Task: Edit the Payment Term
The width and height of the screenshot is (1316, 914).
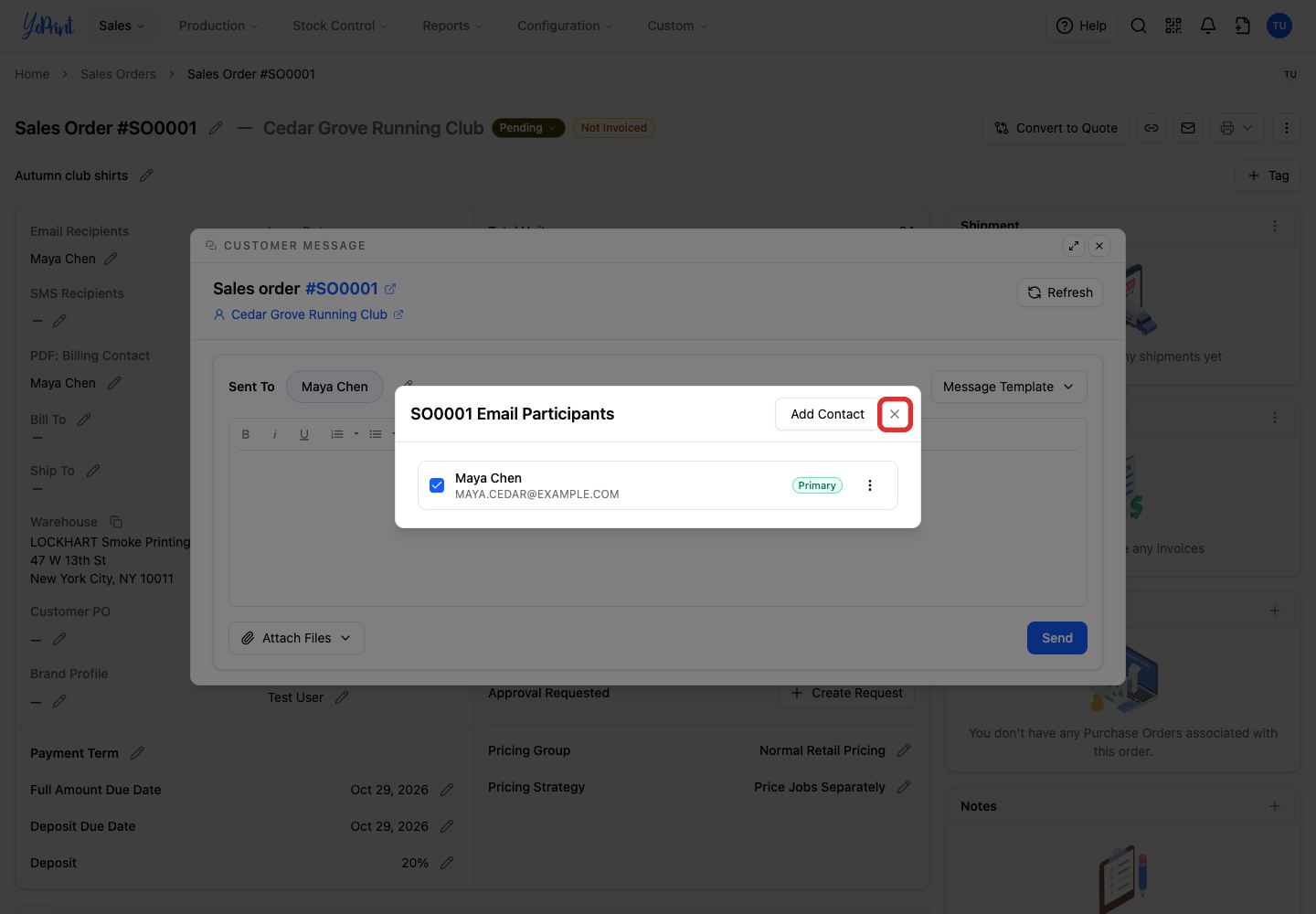Action: click(137, 753)
